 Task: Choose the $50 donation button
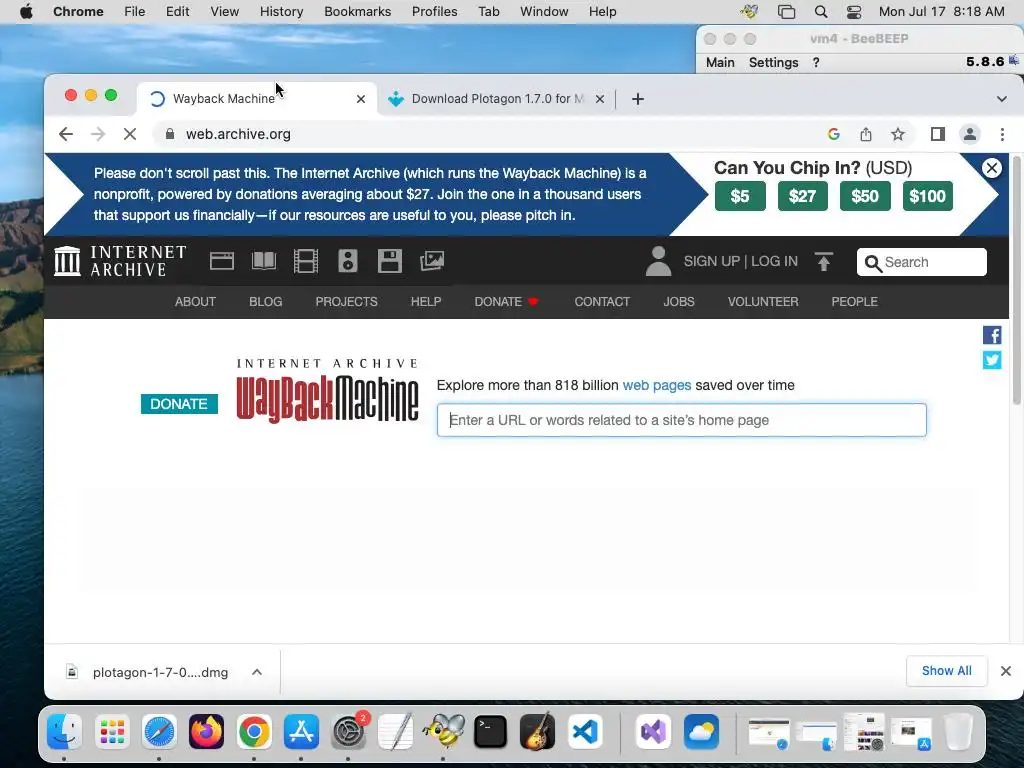point(865,196)
